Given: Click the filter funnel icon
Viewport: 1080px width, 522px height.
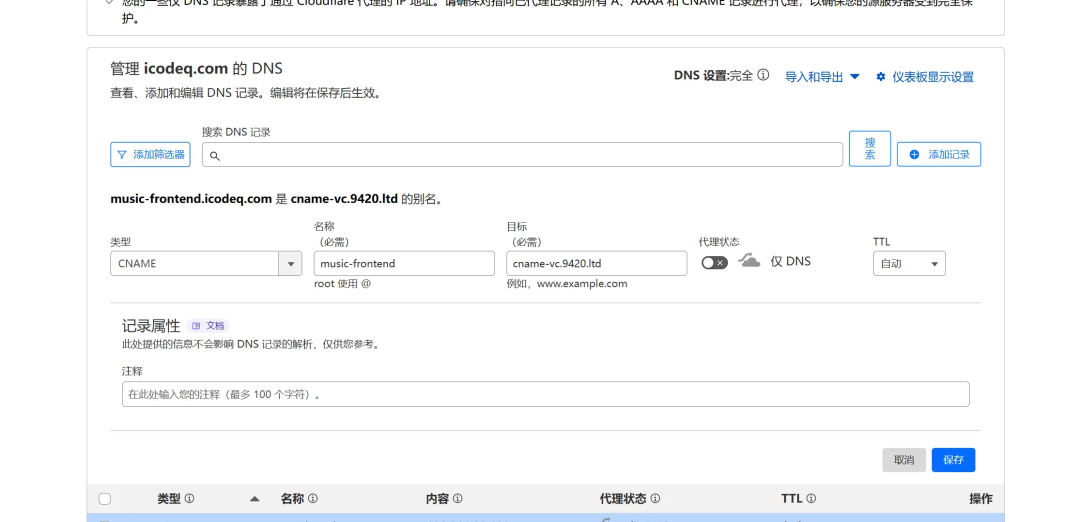Looking at the screenshot, I should (122, 155).
